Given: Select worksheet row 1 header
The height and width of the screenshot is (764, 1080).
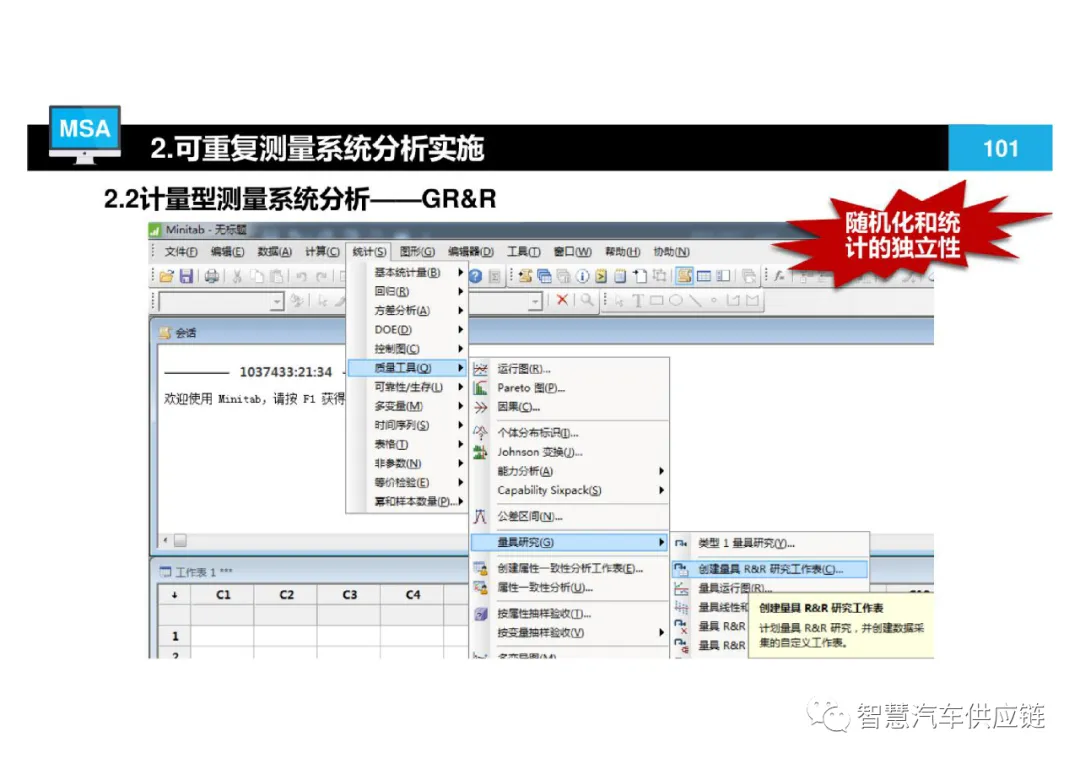Looking at the screenshot, I should coord(174,636).
